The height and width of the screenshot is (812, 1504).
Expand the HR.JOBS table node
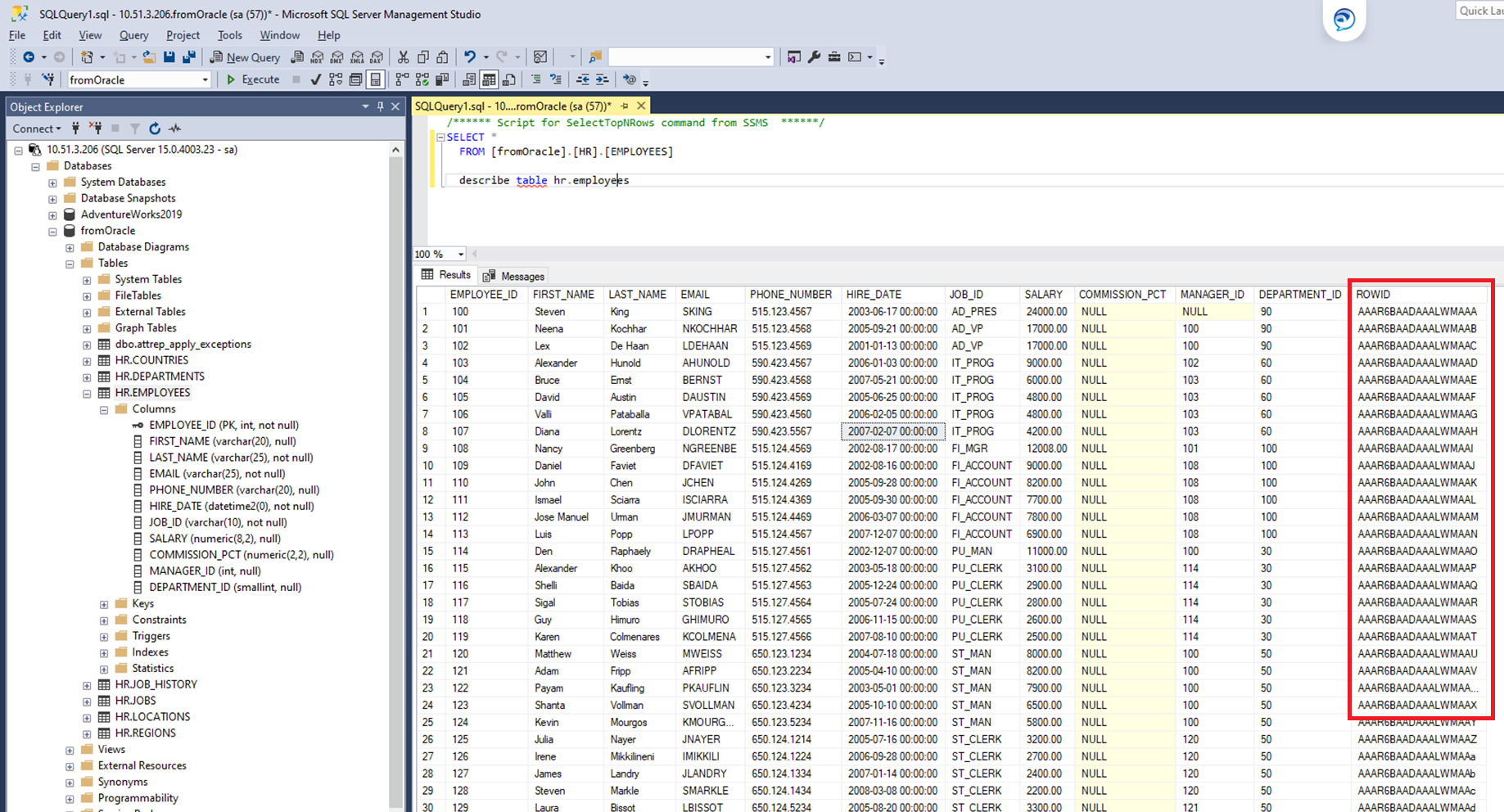click(x=87, y=701)
